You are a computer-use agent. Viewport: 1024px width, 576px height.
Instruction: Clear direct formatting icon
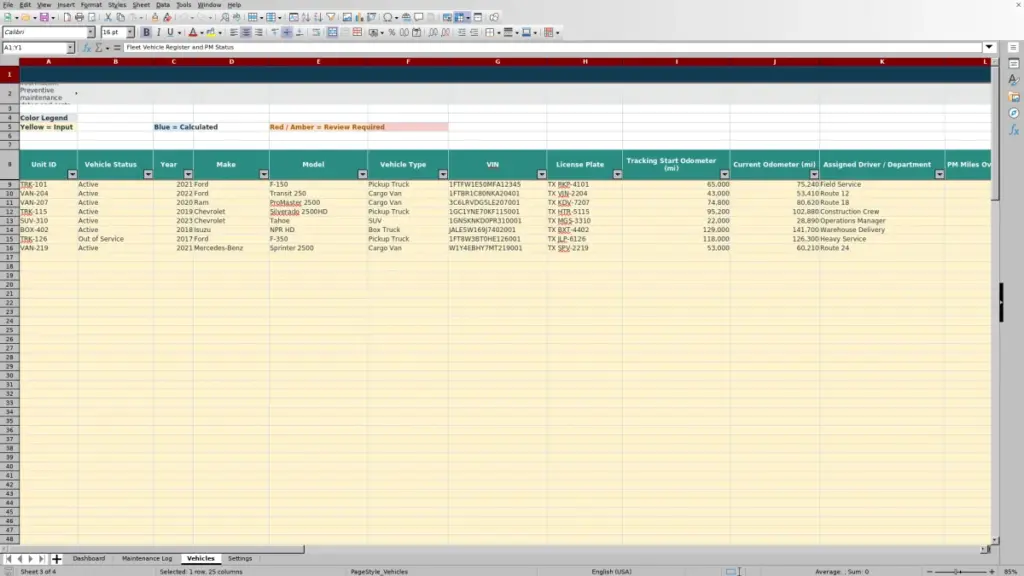167,17
